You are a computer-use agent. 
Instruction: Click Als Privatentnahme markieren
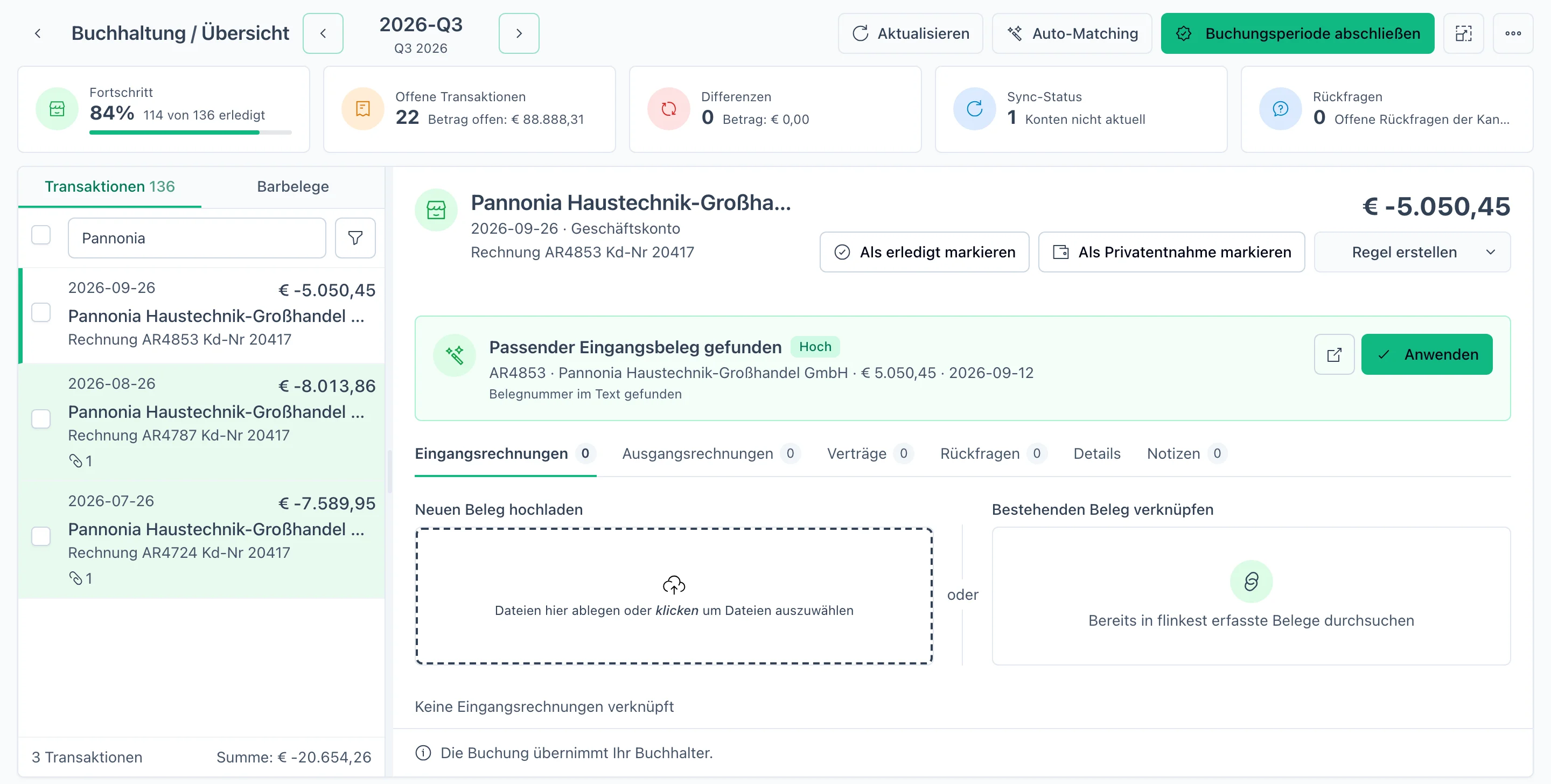(x=1172, y=253)
